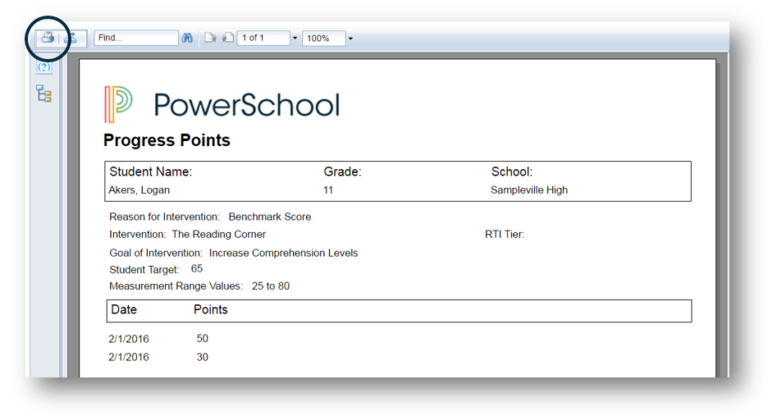Open the parameters panel question-mark icon
Image resolution: width=768 pixels, height=416 pixels.
[43, 67]
